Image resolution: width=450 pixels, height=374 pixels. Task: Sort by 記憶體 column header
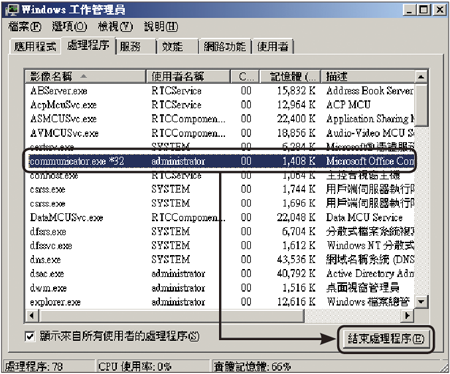(x=290, y=77)
